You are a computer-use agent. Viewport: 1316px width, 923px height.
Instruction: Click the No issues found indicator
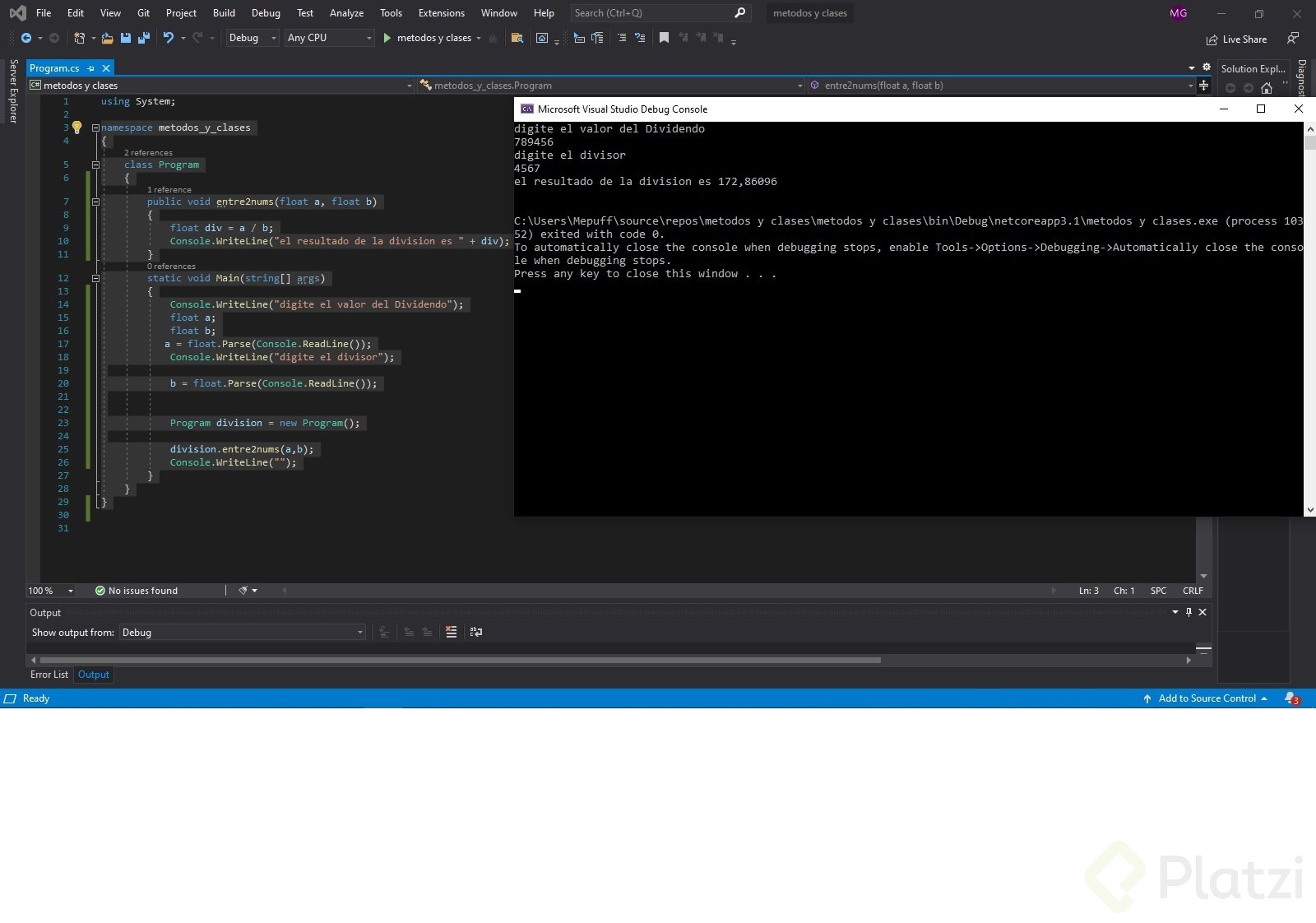point(137,591)
